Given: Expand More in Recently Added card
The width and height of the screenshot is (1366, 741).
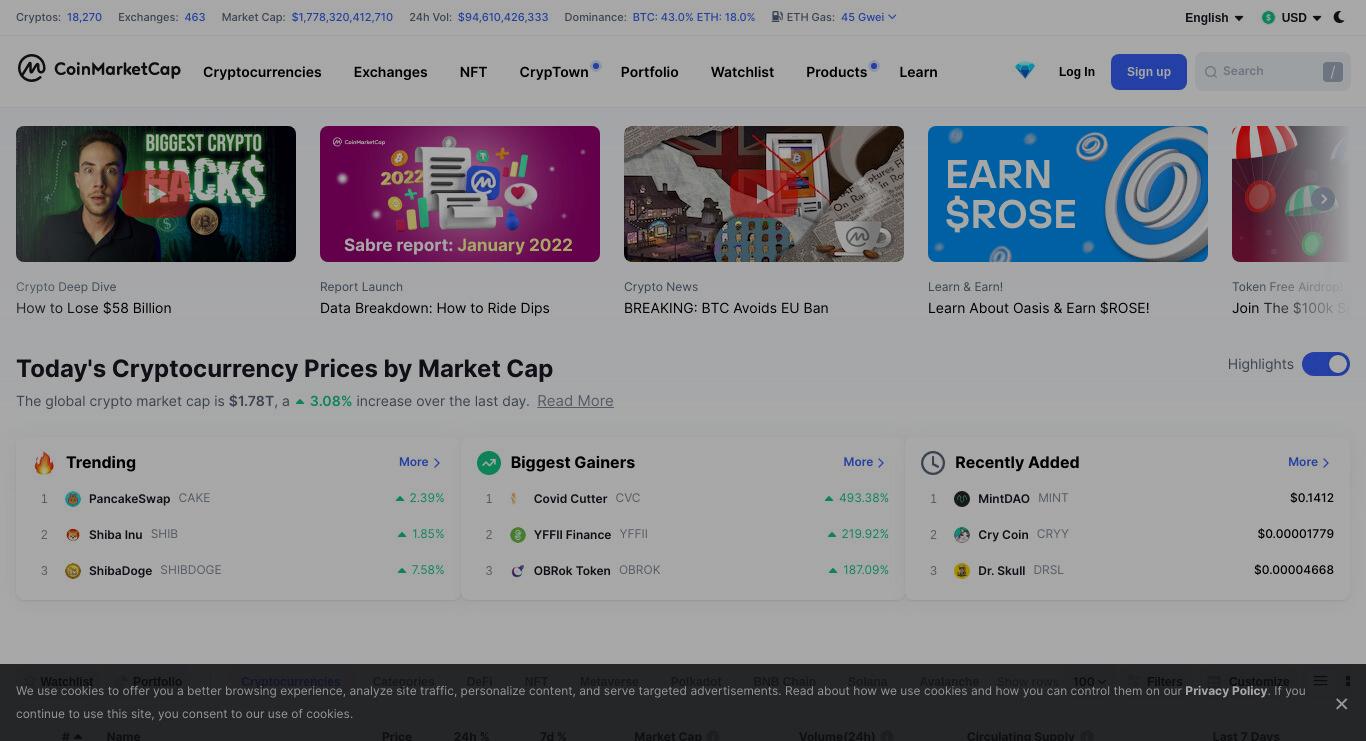Looking at the screenshot, I should (1309, 462).
